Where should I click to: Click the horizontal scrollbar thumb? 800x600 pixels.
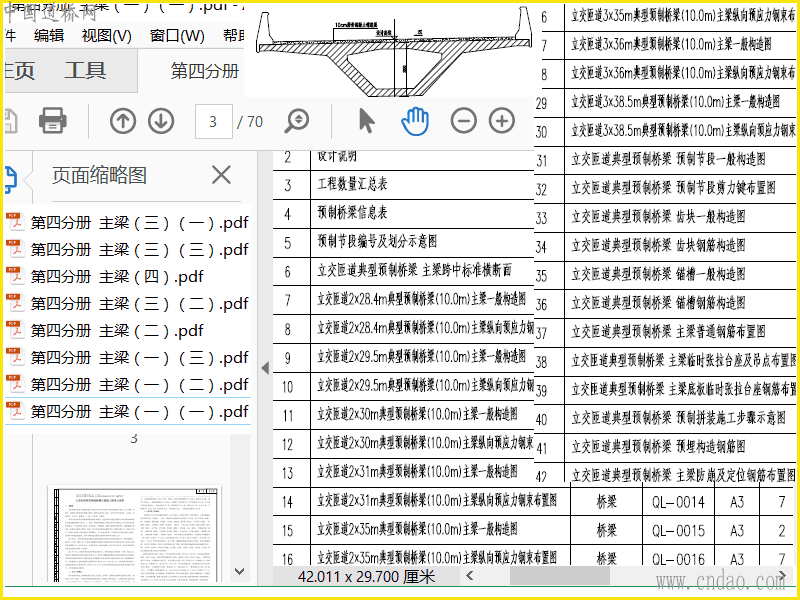click(560, 577)
